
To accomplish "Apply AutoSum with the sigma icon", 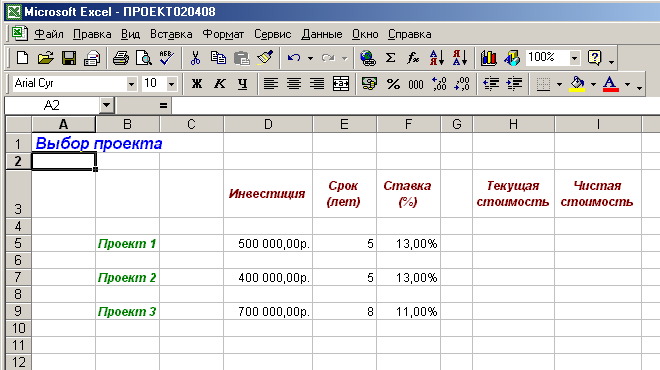I will tap(391, 58).
